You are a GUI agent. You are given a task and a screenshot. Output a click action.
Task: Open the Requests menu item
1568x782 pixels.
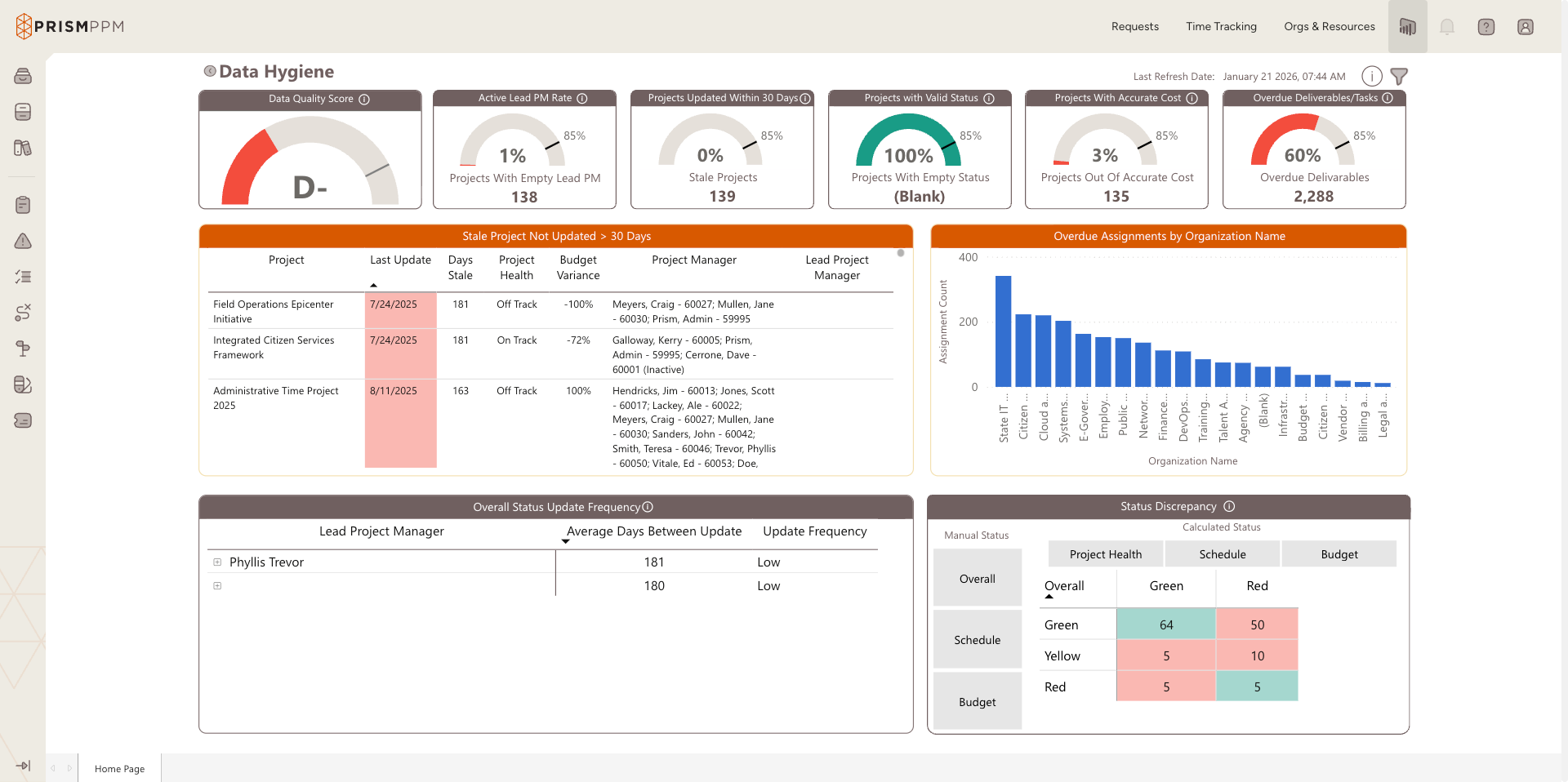[x=1134, y=26]
